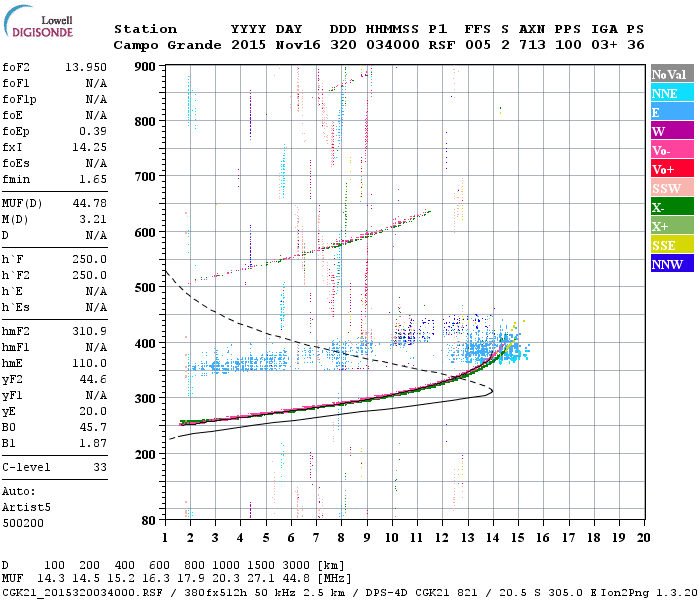Screen dimensions: 700x600
Task: Select the NoVal gray legend swatch
Action: 672,74
